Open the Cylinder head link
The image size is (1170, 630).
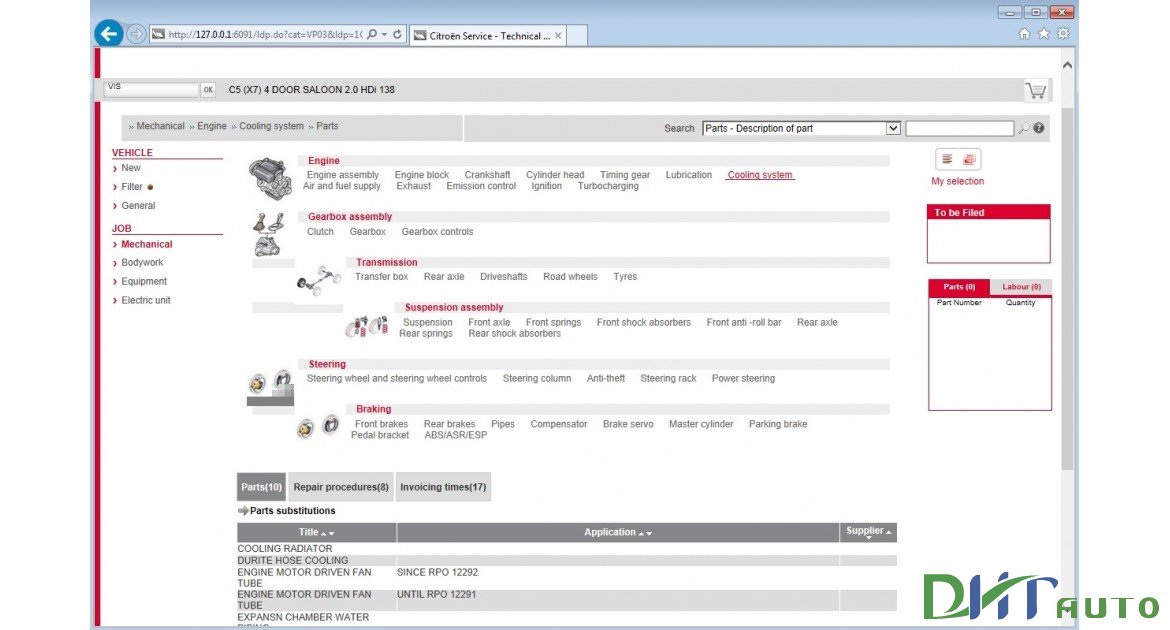[554, 175]
